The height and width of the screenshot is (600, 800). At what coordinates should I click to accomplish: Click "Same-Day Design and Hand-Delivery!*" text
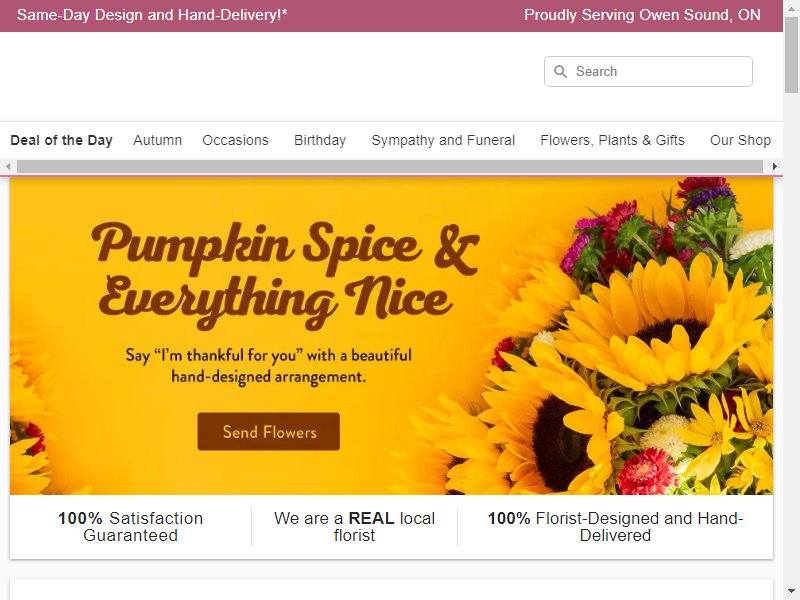152,15
